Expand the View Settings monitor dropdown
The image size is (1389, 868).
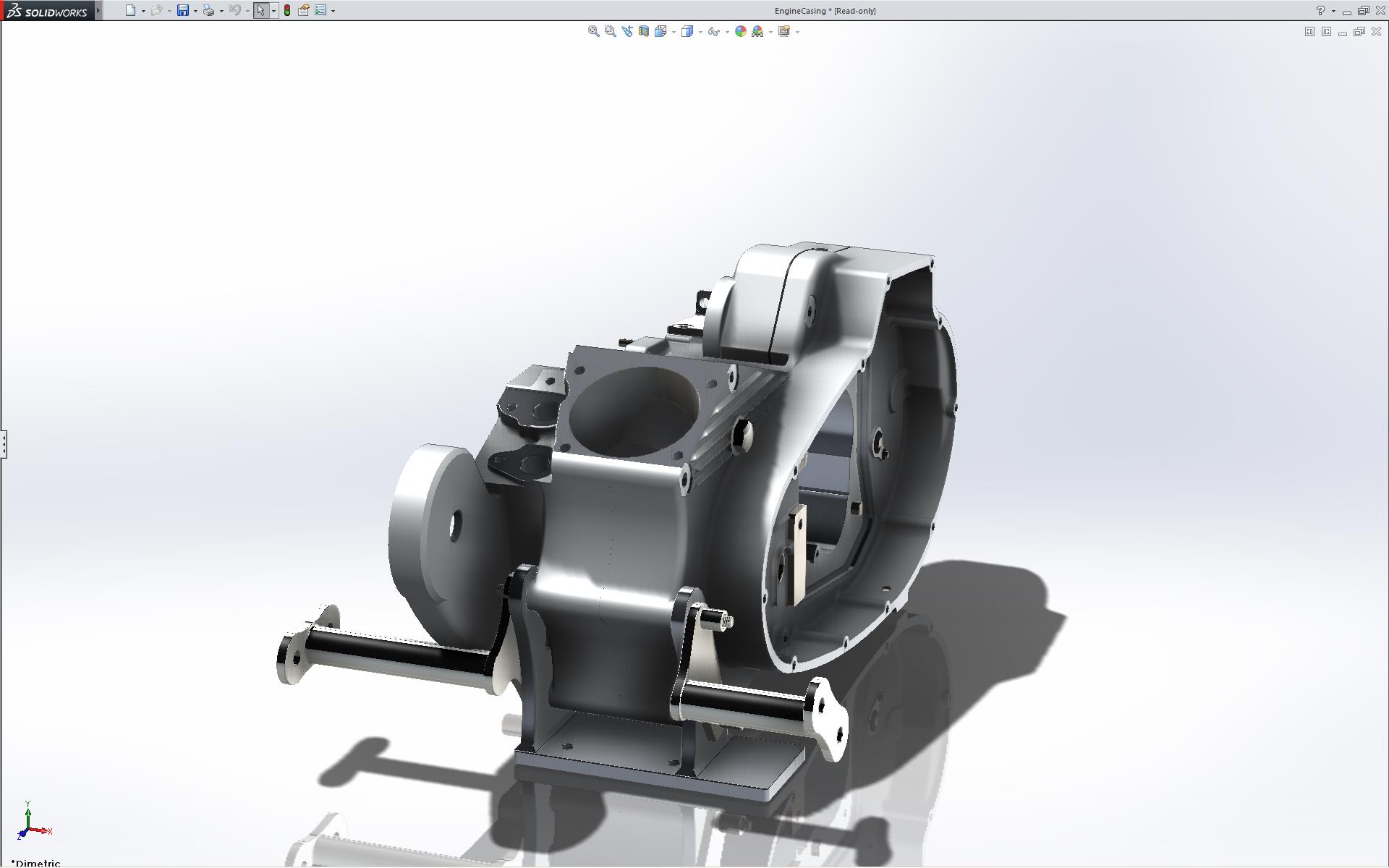[797, 32]
